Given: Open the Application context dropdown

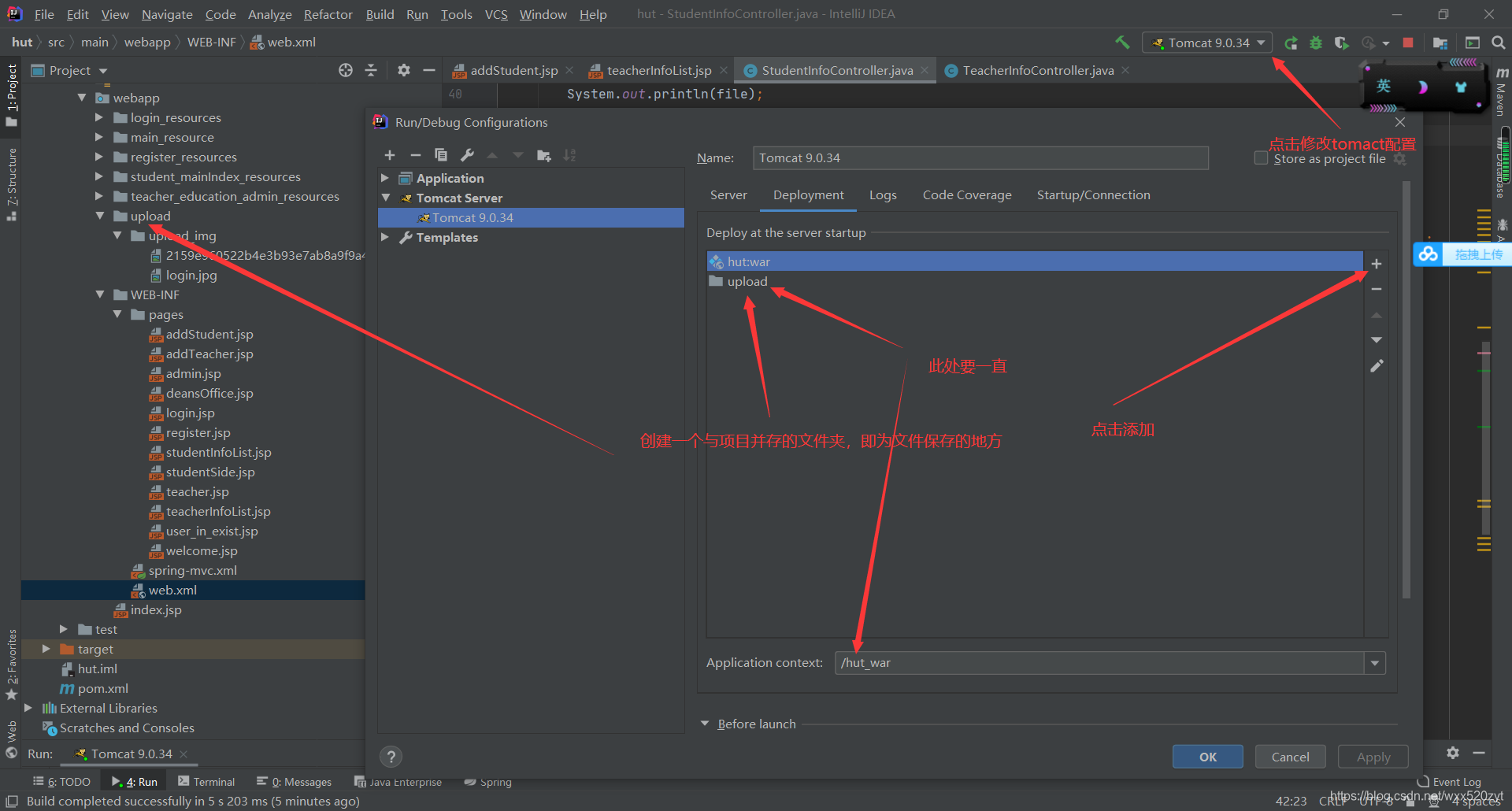Looking at the screenshot, I should [1375, 663].
